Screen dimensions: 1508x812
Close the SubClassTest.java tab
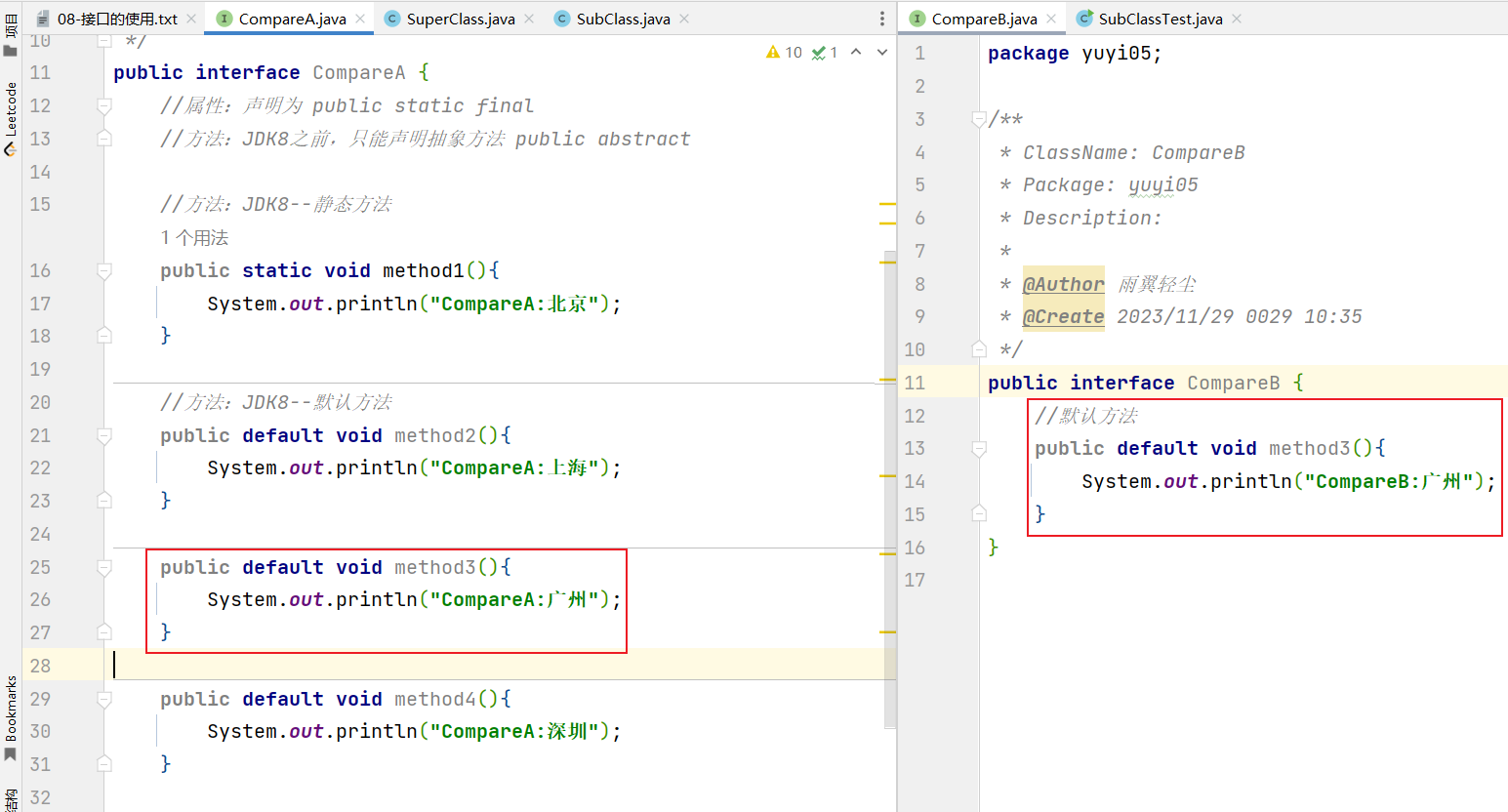pyautogui.click(x=1237, y=19)
